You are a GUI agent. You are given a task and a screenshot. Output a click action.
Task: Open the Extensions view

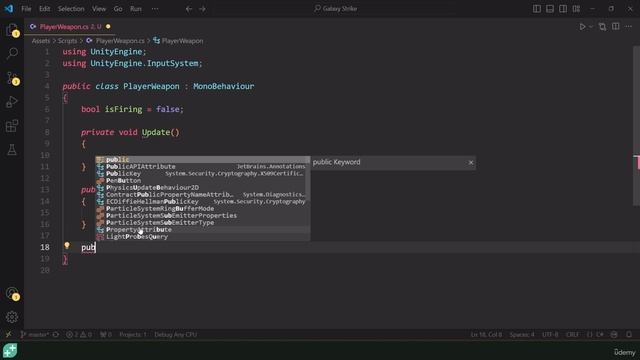click(x=12, y=125)
